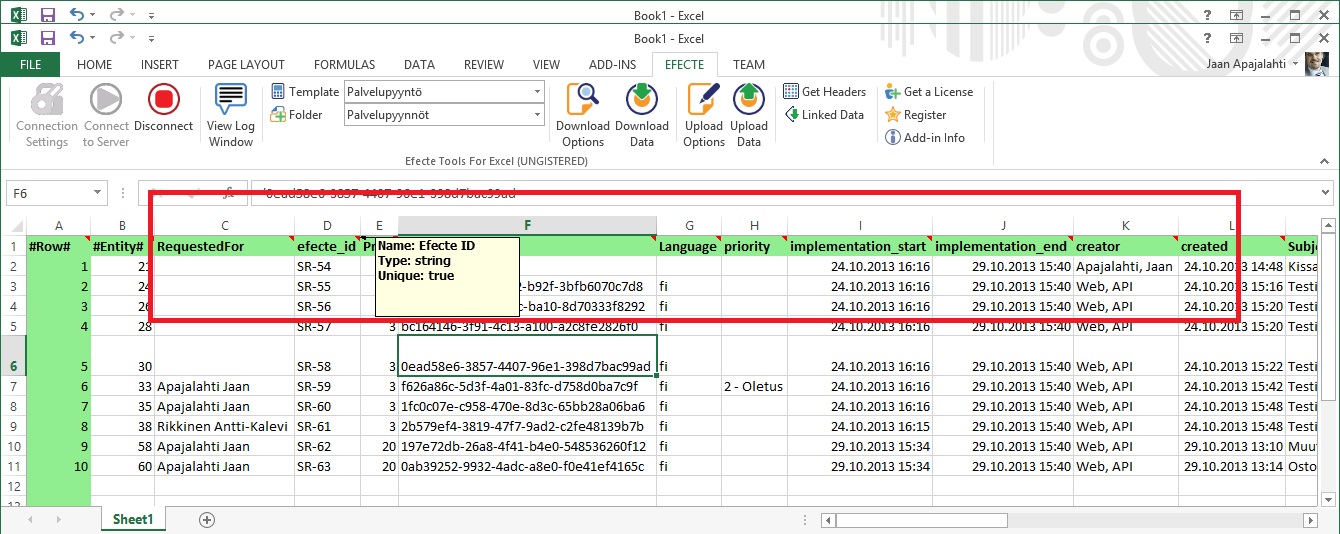This screenshot has height=534, width=1340.
Task: Open Upload Options
Action: click(704, 115)
